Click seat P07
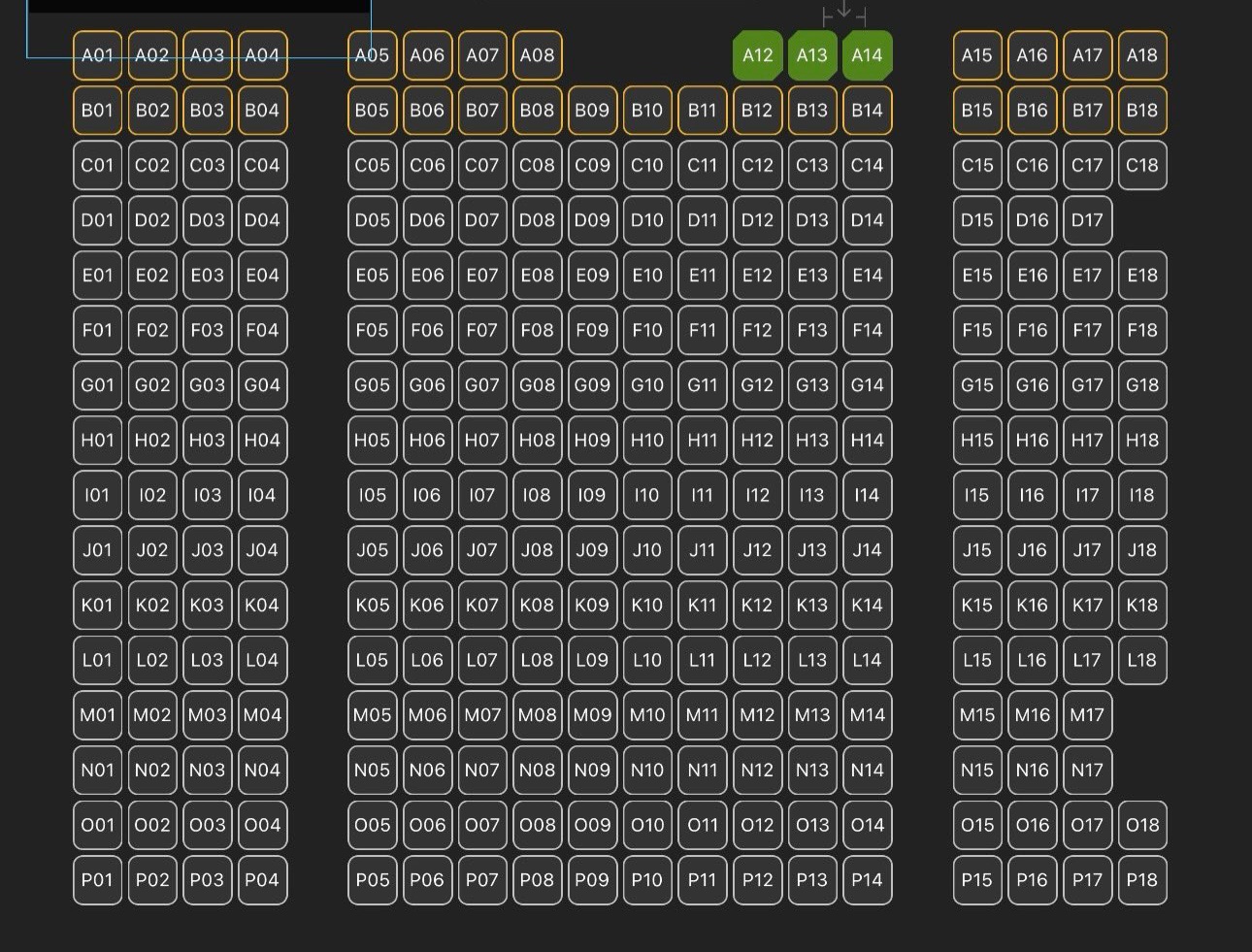This screenshot has width=1252, height=952. [482, 880]
